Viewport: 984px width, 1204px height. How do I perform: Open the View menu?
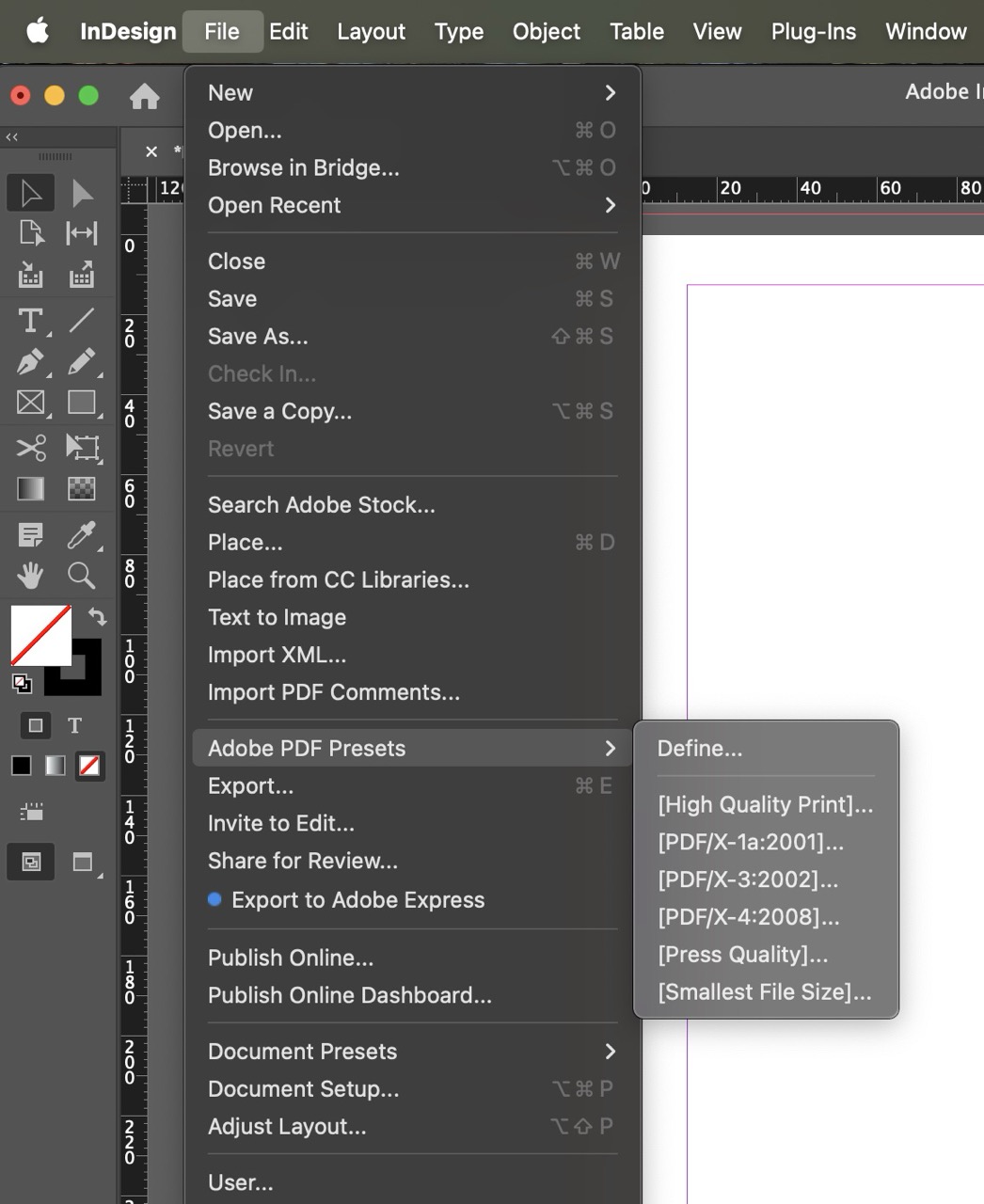(x=717, y=31)
